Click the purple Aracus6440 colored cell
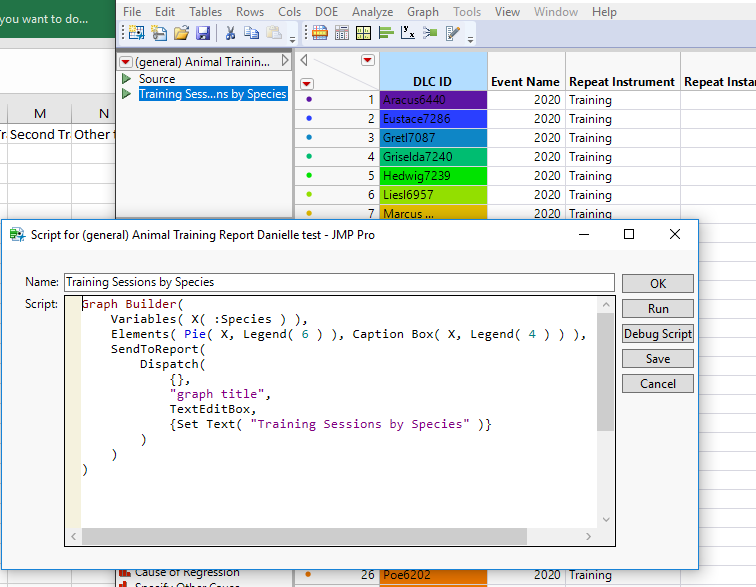Screen dimensions: 756x587 coord(433,100)
